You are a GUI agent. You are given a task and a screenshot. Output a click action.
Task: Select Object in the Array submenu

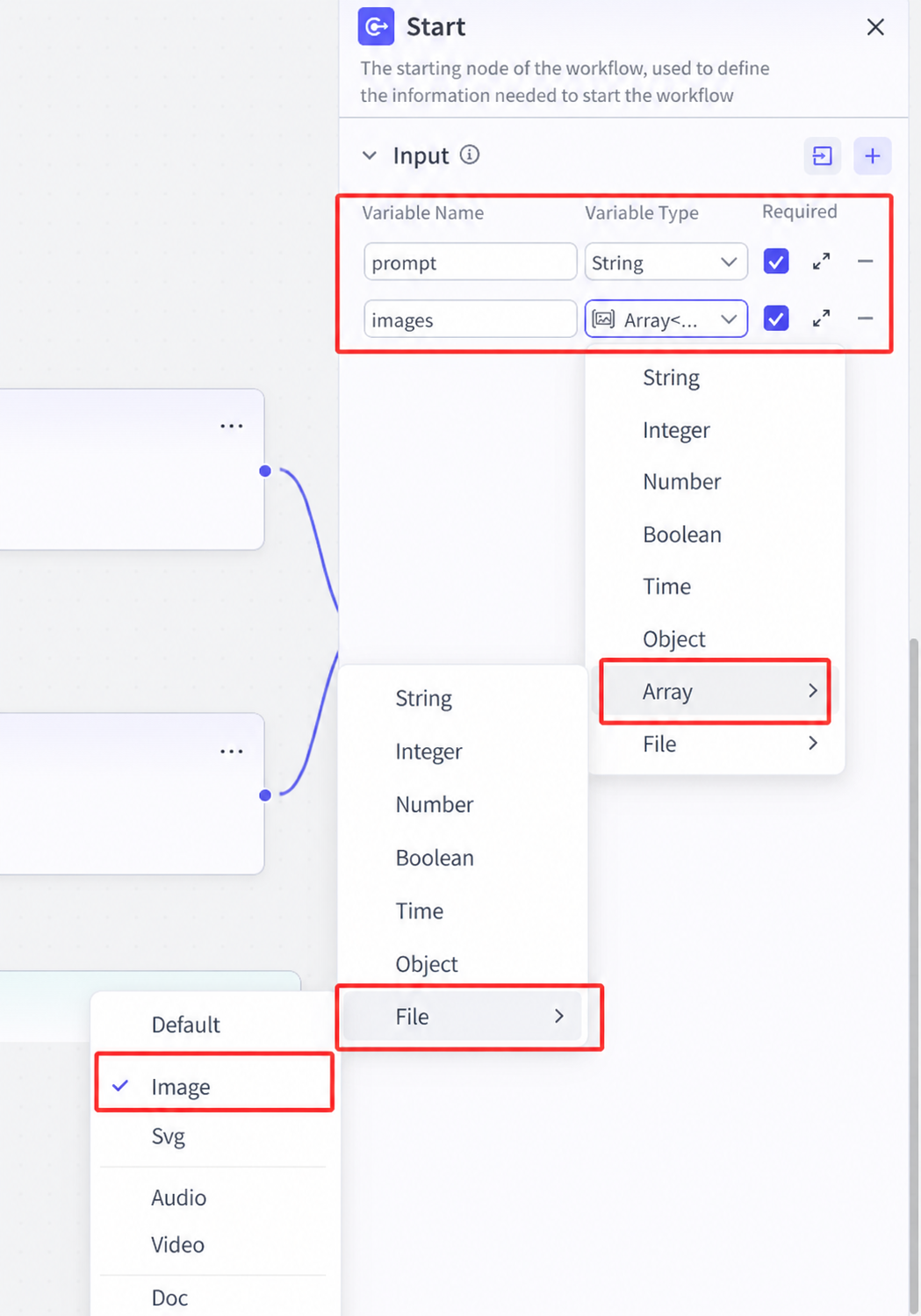(427, 964)
